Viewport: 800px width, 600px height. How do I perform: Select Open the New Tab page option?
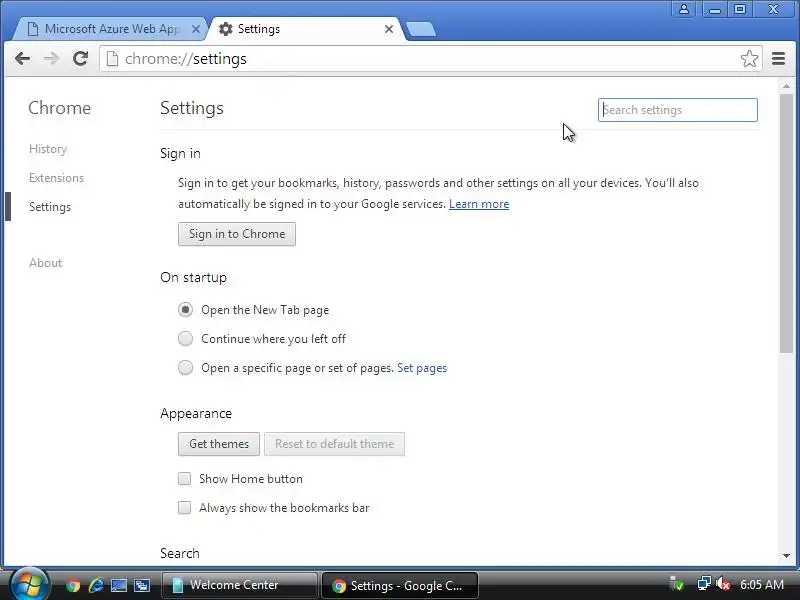185,310
